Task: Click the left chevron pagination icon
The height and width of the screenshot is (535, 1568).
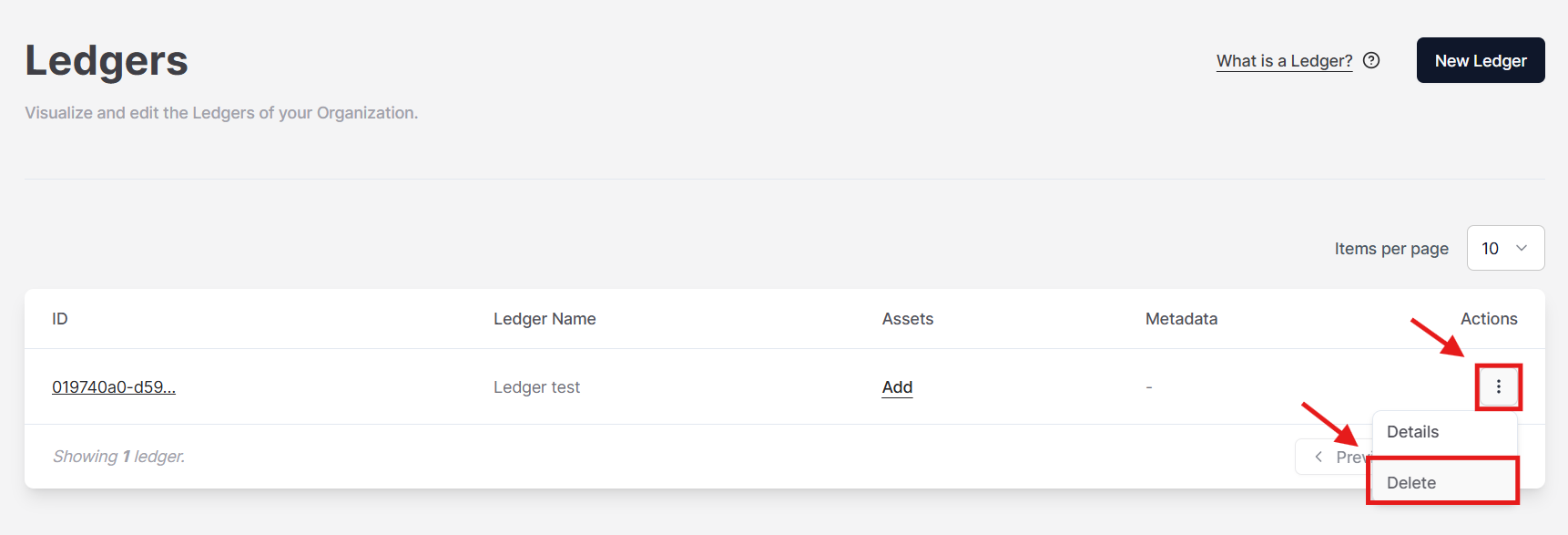Action: coord(1319,457)
